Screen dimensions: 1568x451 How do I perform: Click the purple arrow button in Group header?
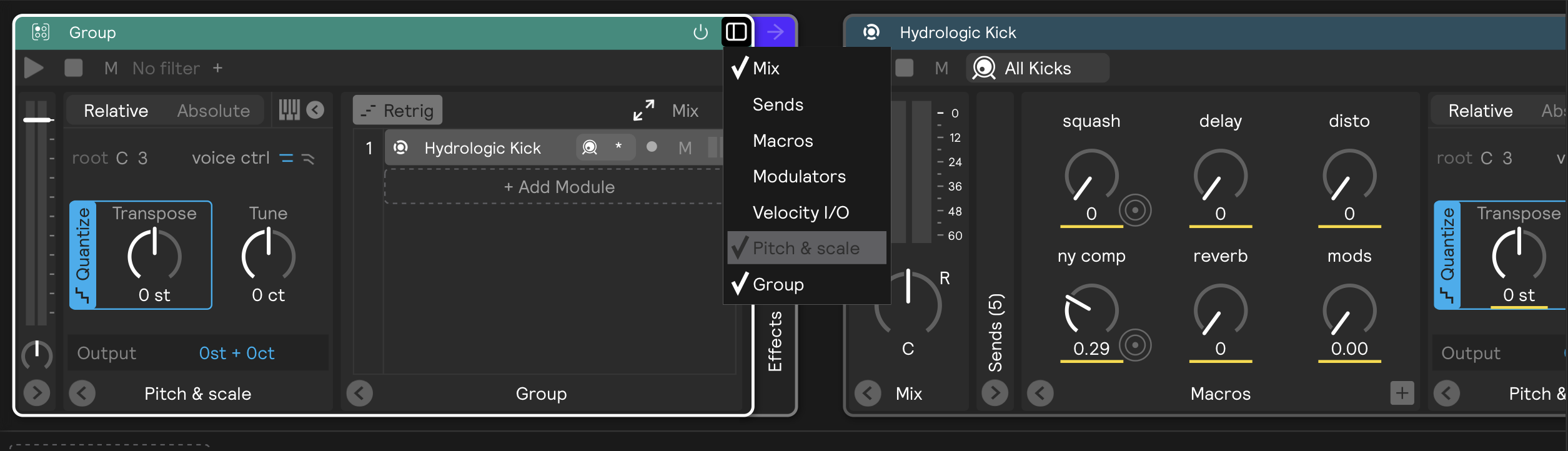pos(775,32)
